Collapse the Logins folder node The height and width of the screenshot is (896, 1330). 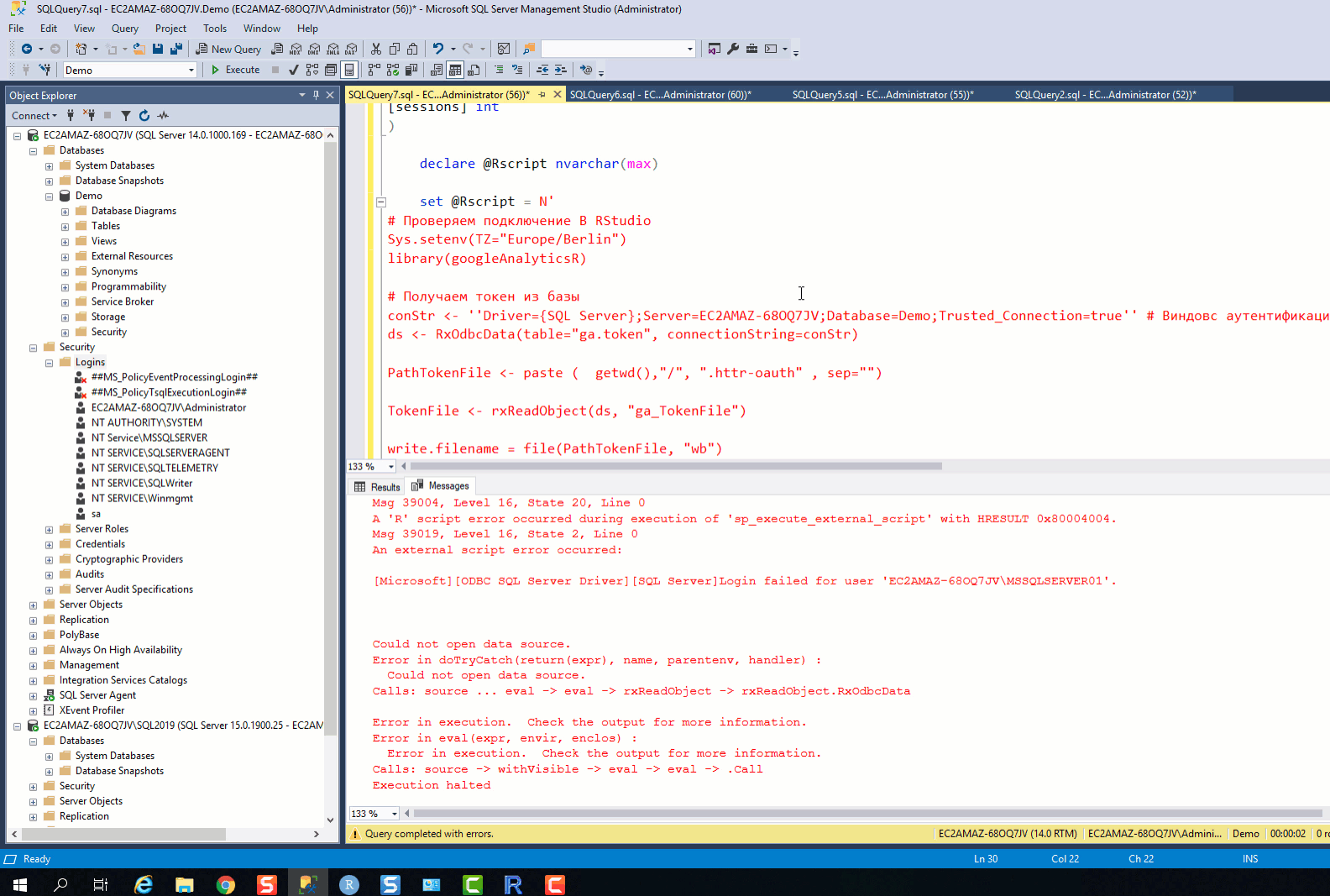pos(49,363)
